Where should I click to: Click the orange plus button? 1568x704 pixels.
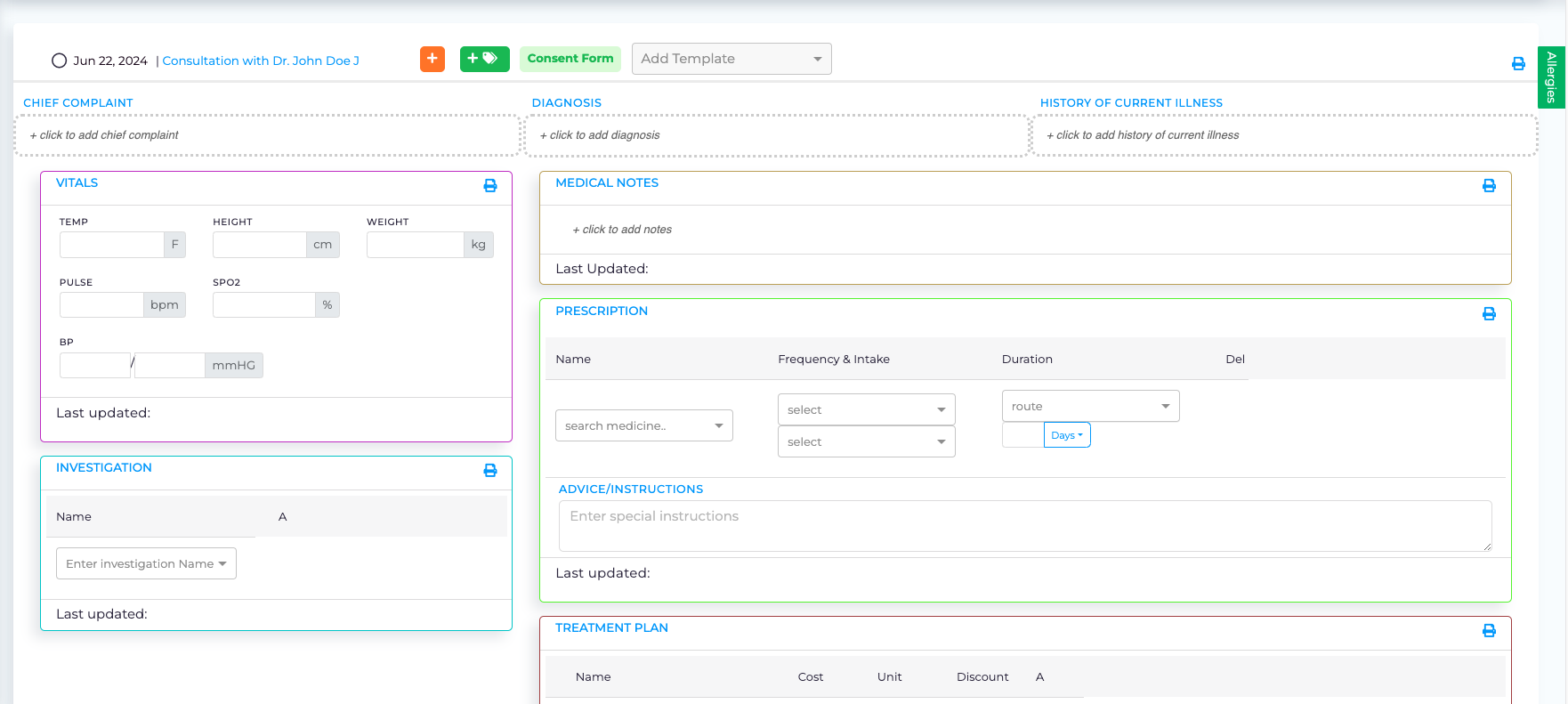pyautogui.click(x=432, y=59)
